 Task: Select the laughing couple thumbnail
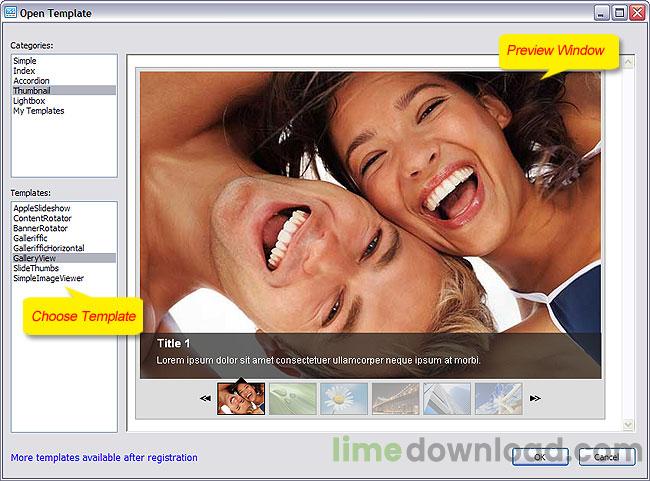pyautogui.click(x=241, y=398)
